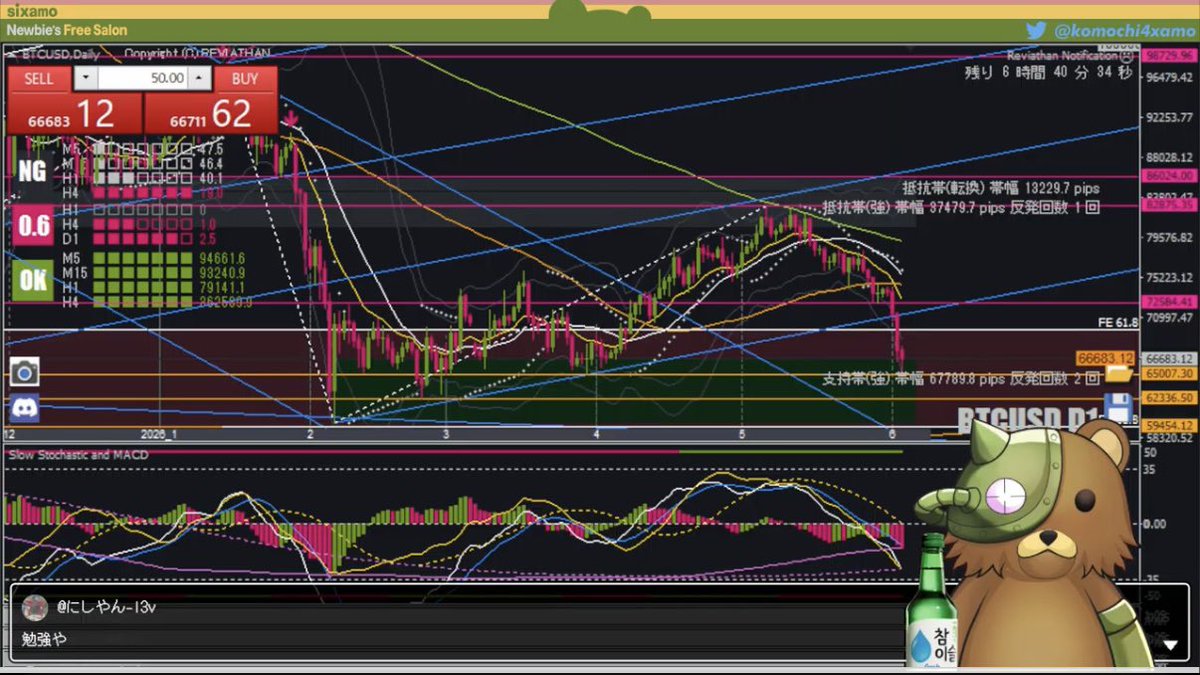Expand the chat box dropdown arrow

click(1170, 645)
